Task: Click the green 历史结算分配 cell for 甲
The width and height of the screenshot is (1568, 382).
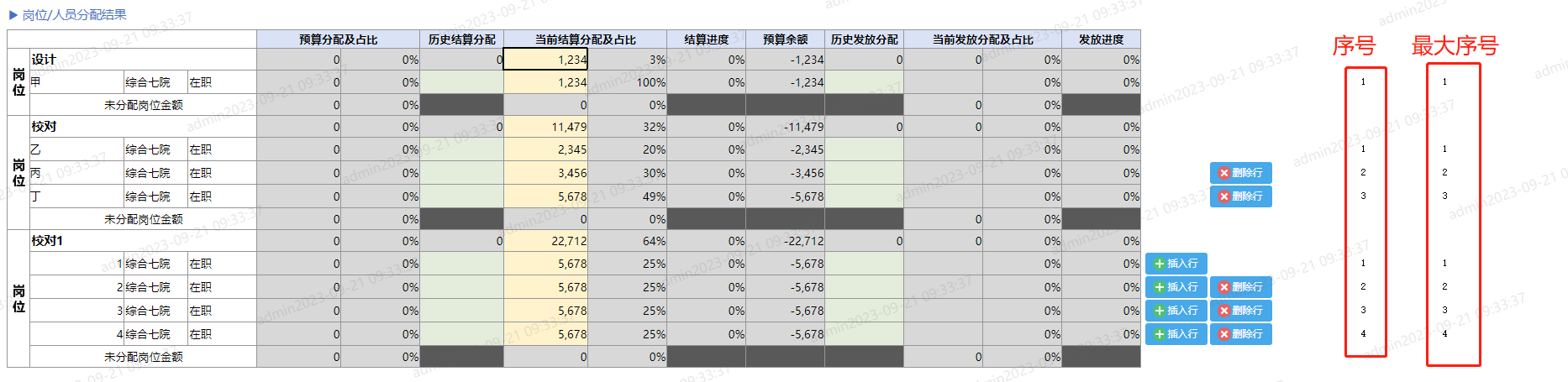Action: (461, 82)
